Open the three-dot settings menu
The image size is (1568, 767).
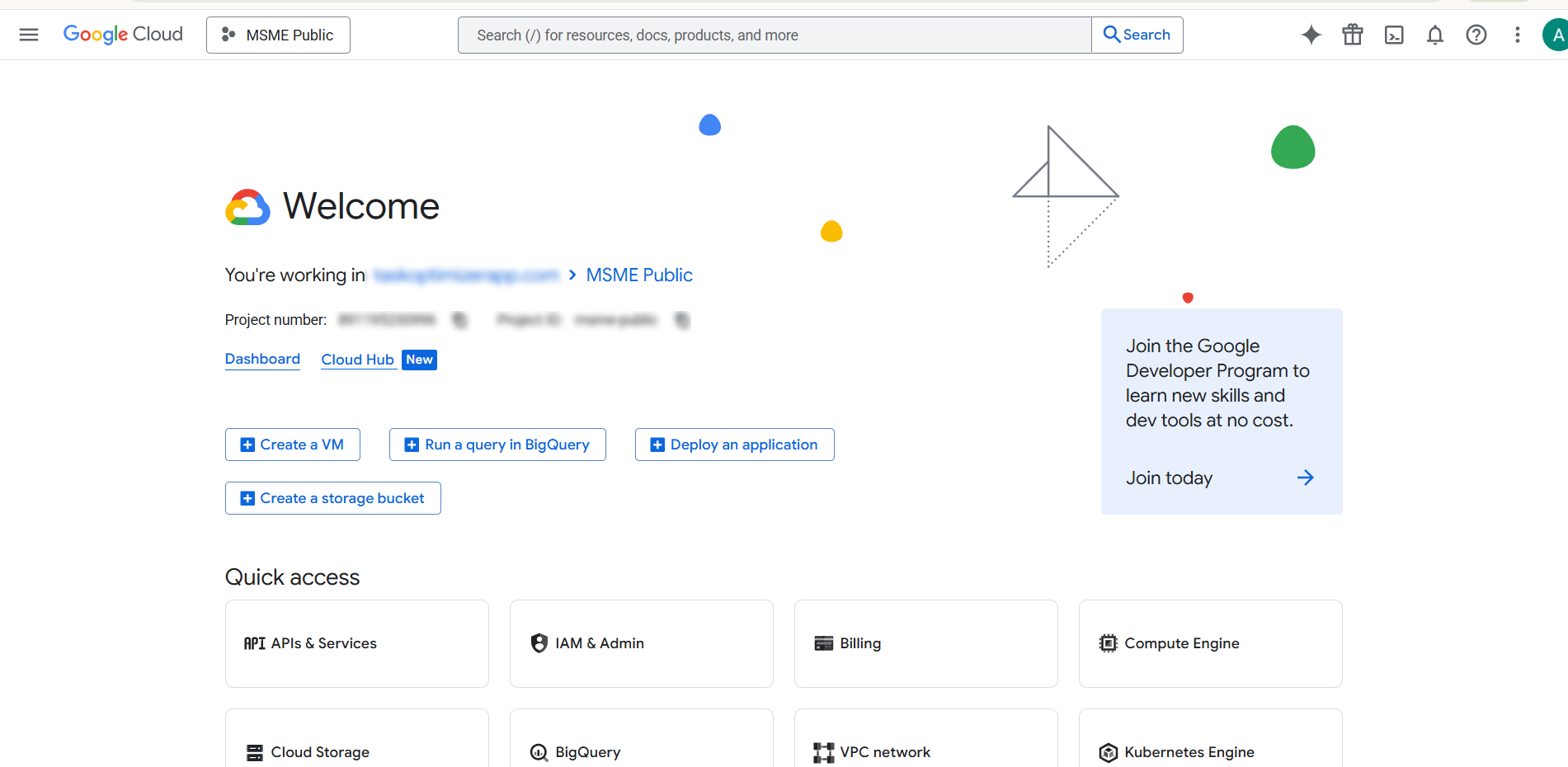click(1518, 35)
